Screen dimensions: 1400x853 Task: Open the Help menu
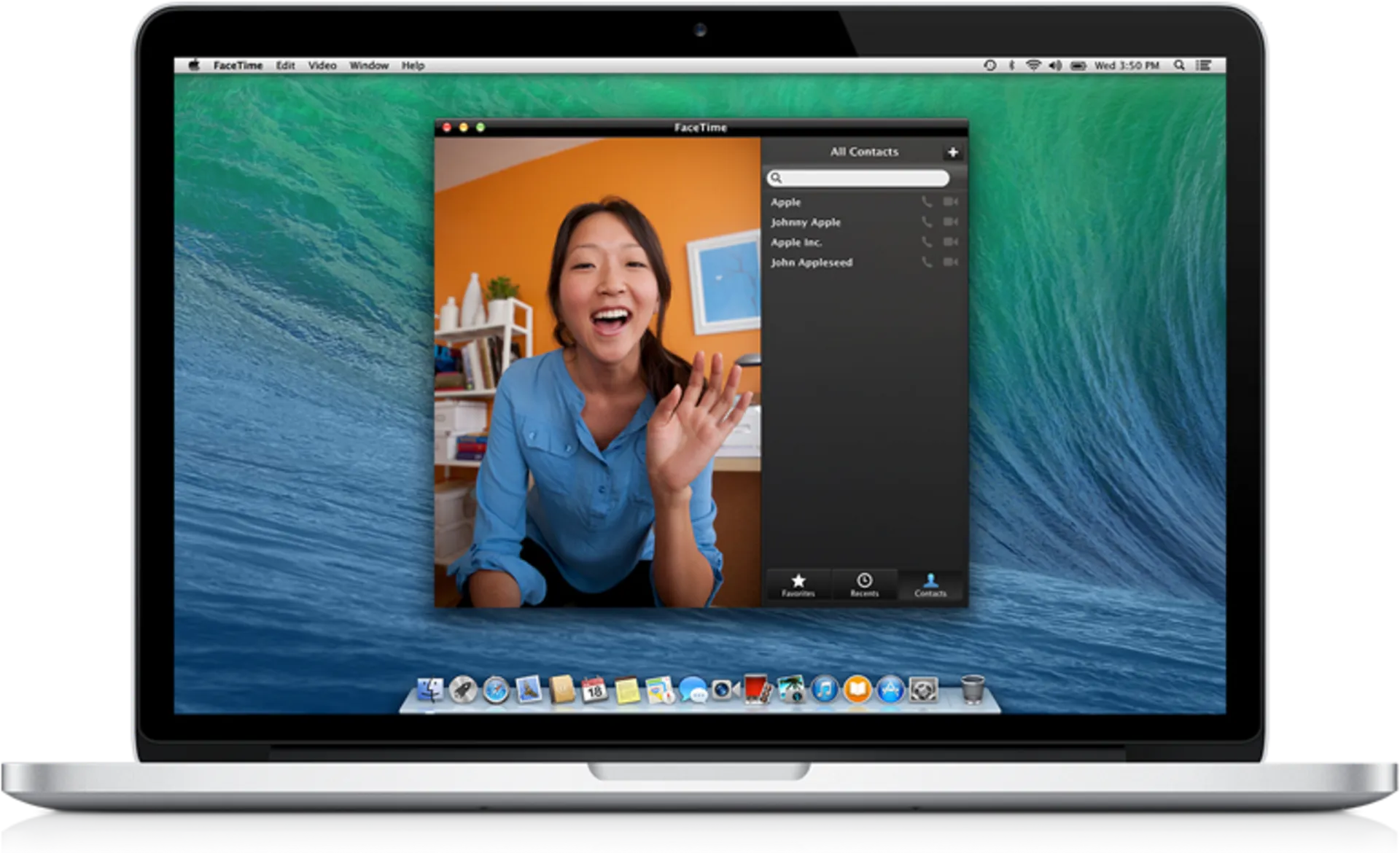(x=413, y=66)
